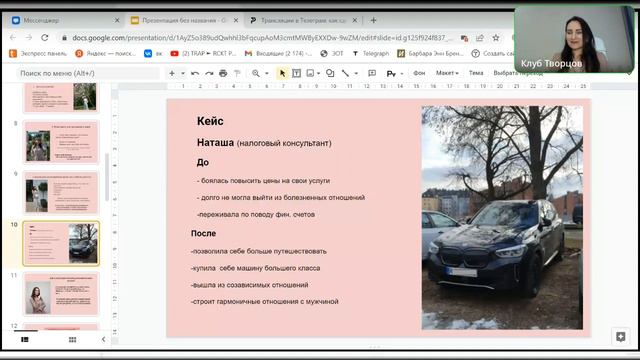The width and height of the screenshot is (640, 360).
Task: Select the text box tool
Action: click(x=297, y=73)
